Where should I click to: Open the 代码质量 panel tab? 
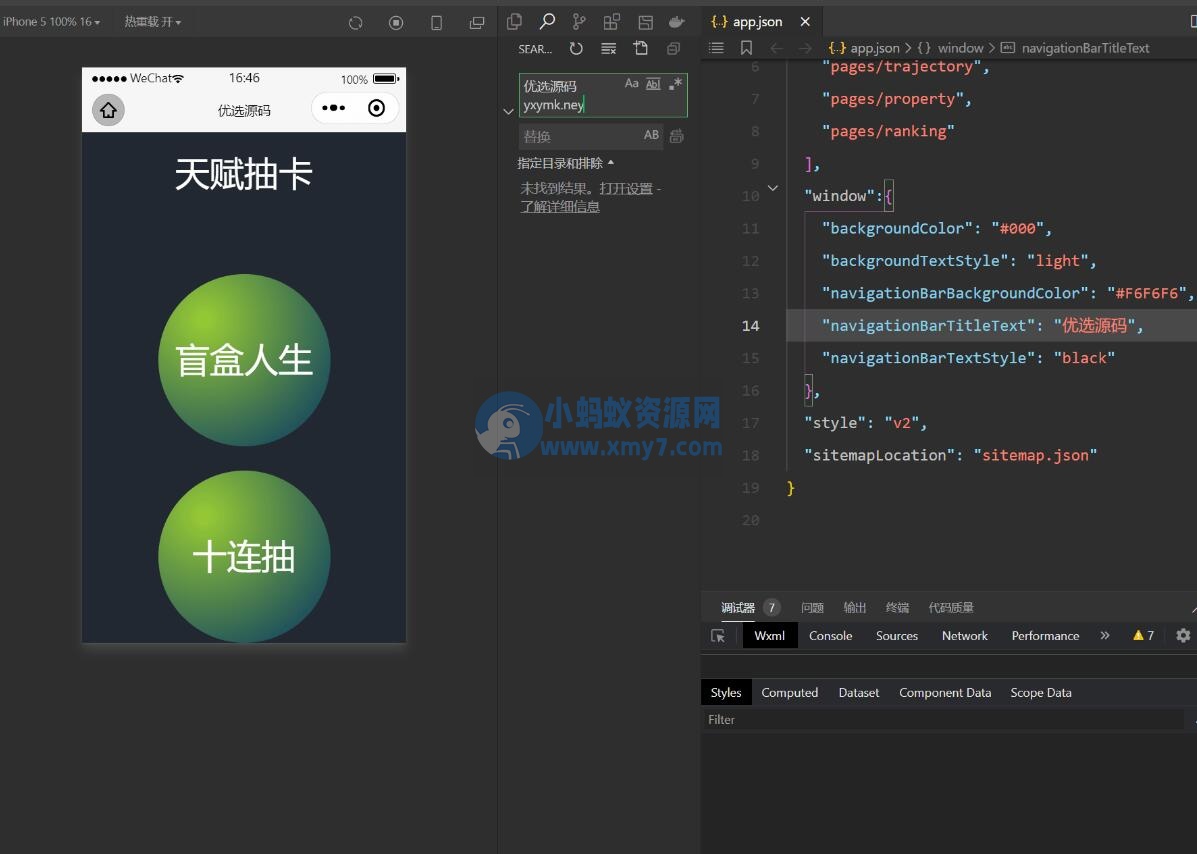pos(950,608)
